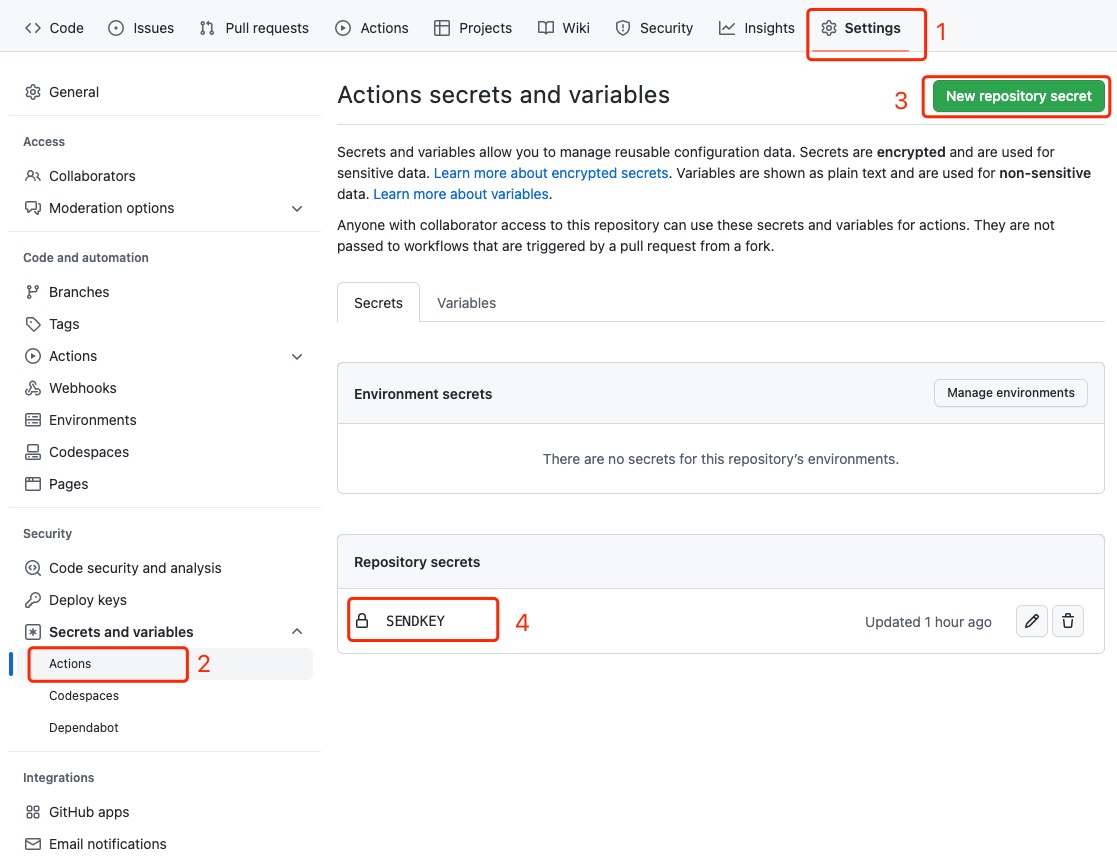Click the Manage environments button
This screenshot has width=1117, height=867.
(1010, 393)
